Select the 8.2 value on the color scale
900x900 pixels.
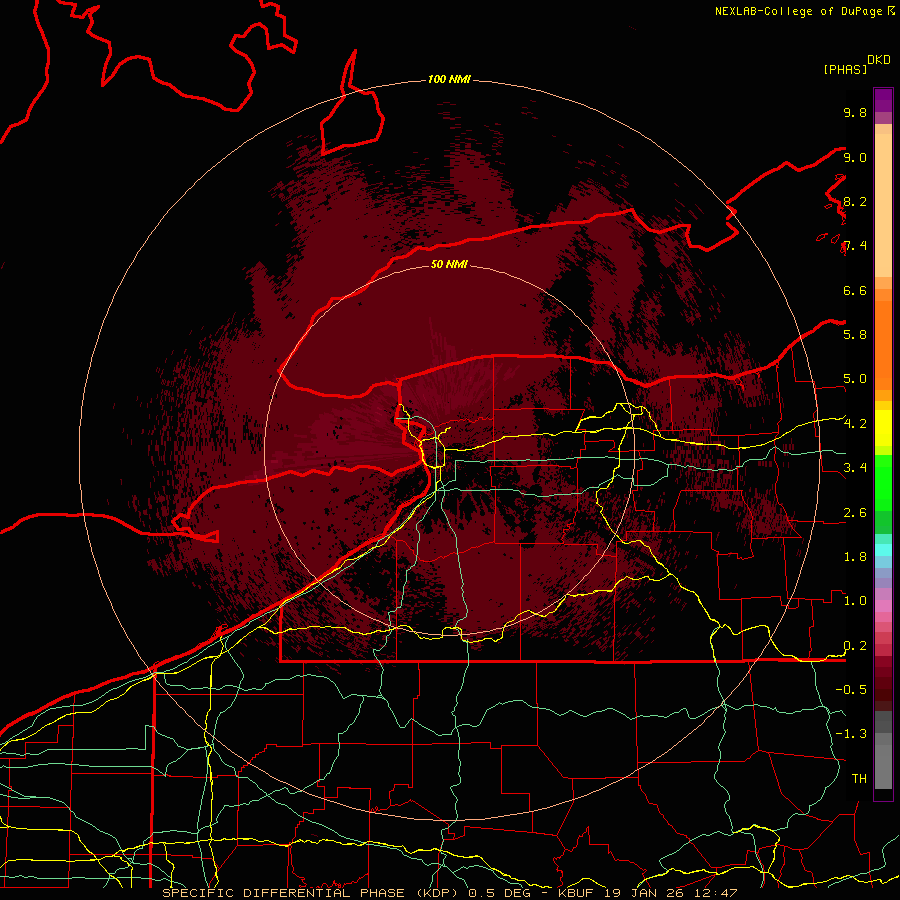(x=855, y=201)
